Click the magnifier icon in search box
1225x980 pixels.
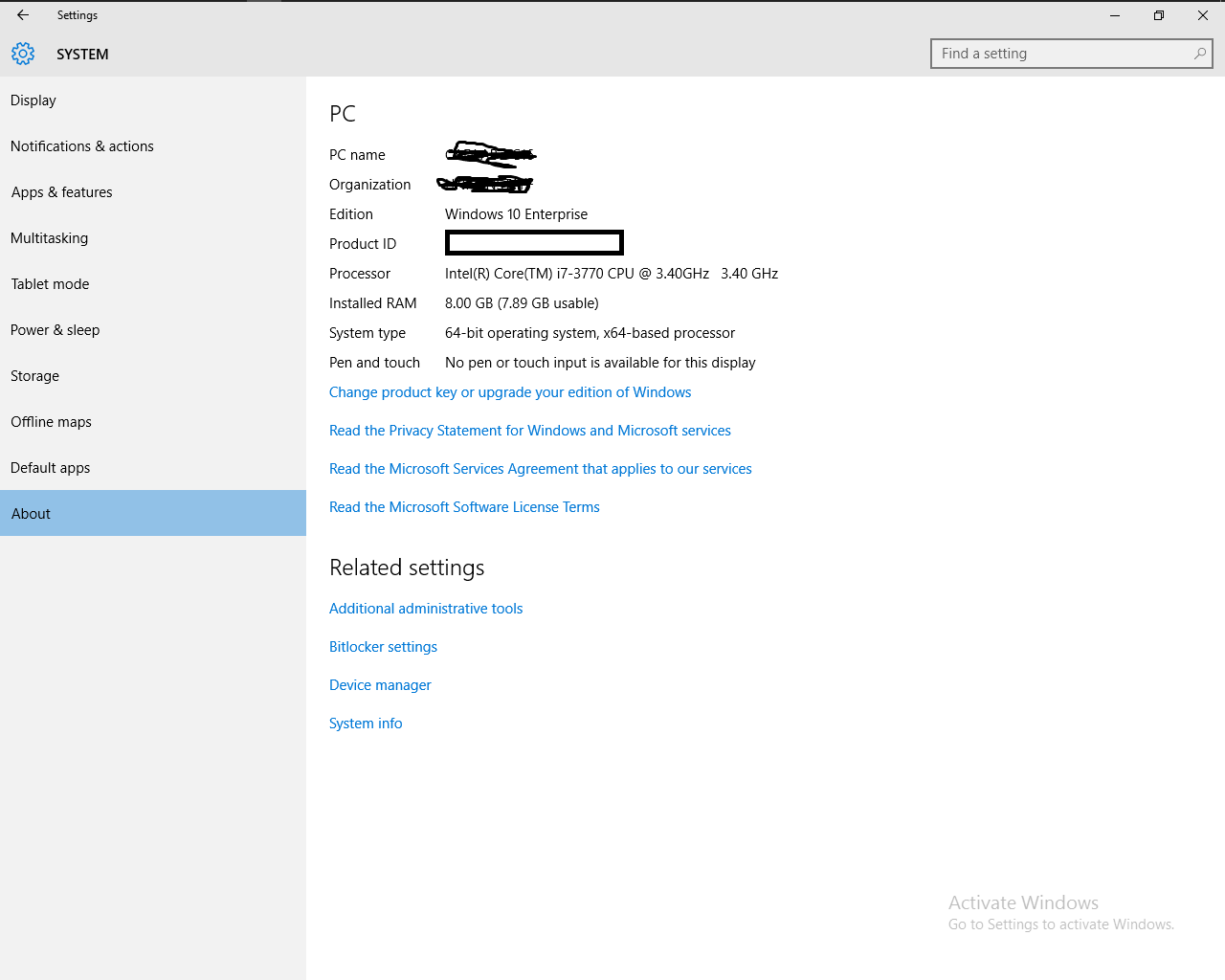1200,54
